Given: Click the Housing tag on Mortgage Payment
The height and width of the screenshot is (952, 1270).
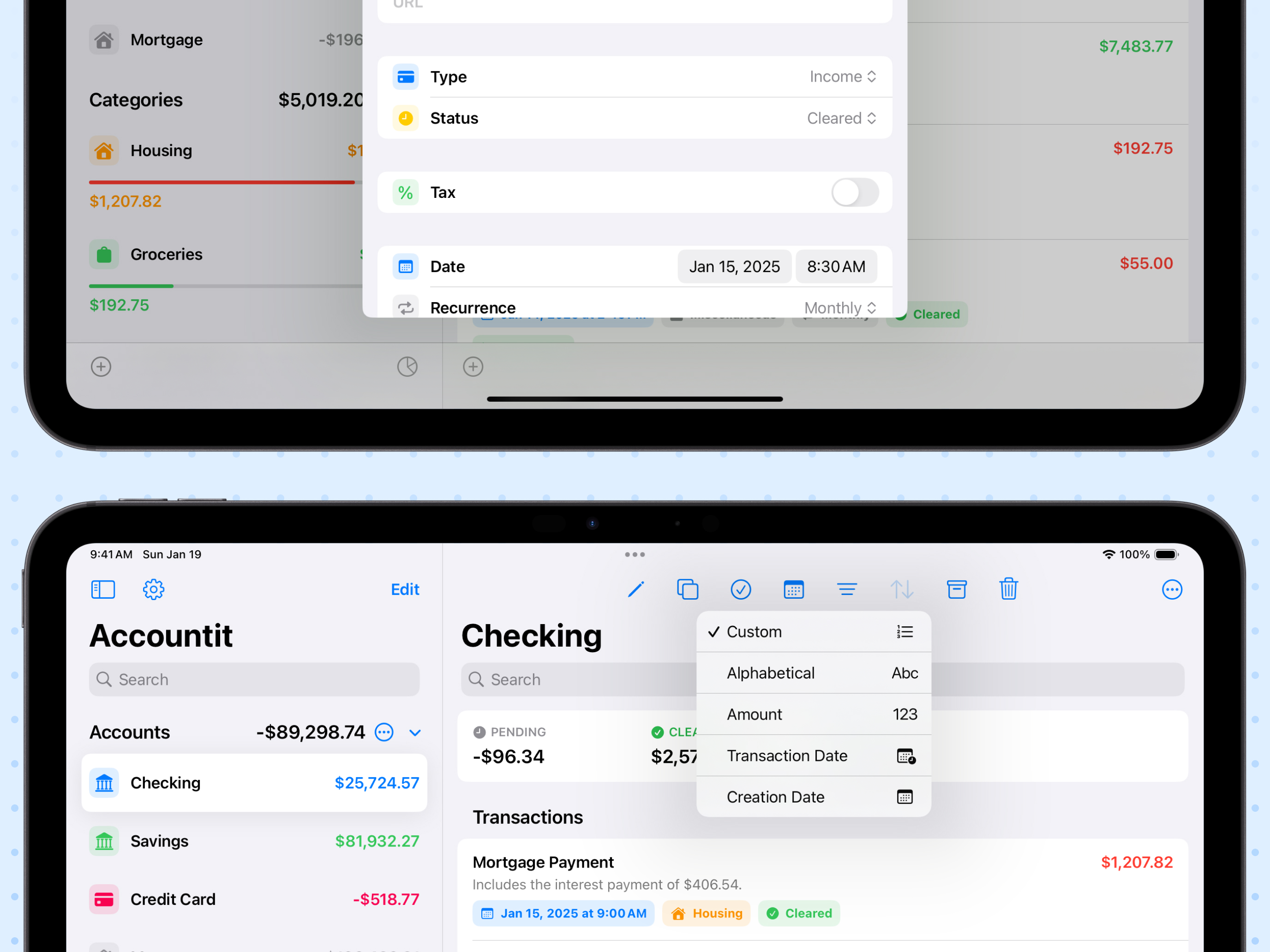Looking at the screenshot, I should [x=706, y=913].
